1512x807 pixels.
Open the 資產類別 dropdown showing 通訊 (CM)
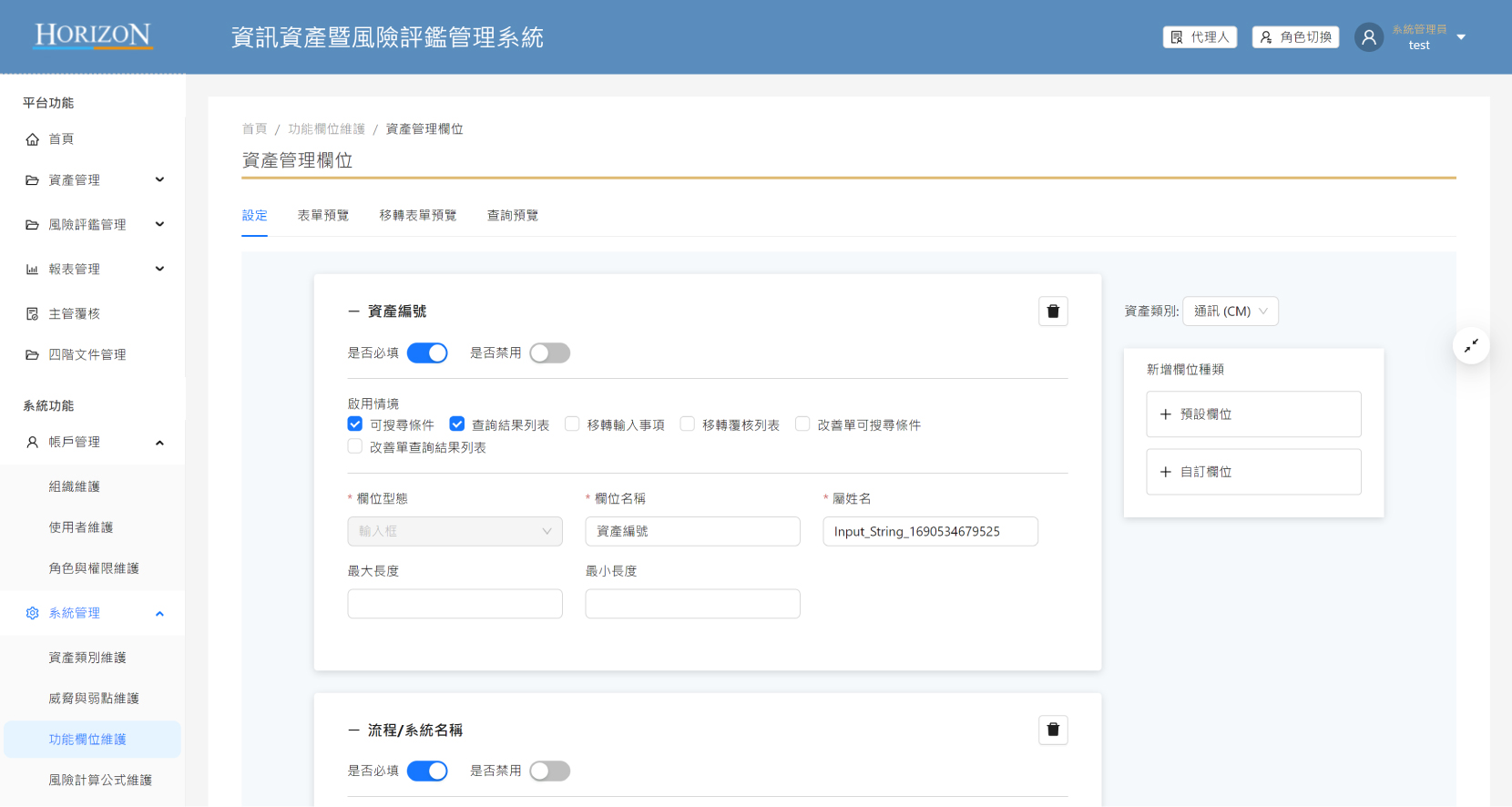tap(1230, 312)
